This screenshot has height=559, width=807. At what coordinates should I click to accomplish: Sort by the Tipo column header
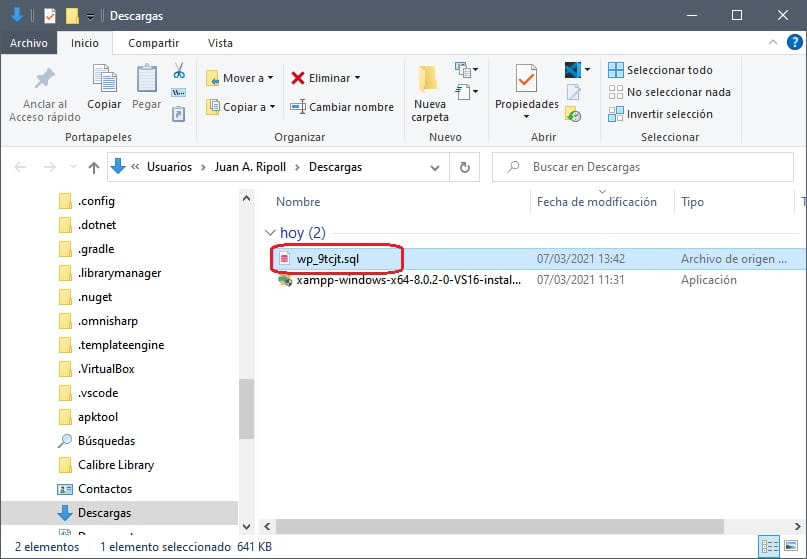point(692,202)
